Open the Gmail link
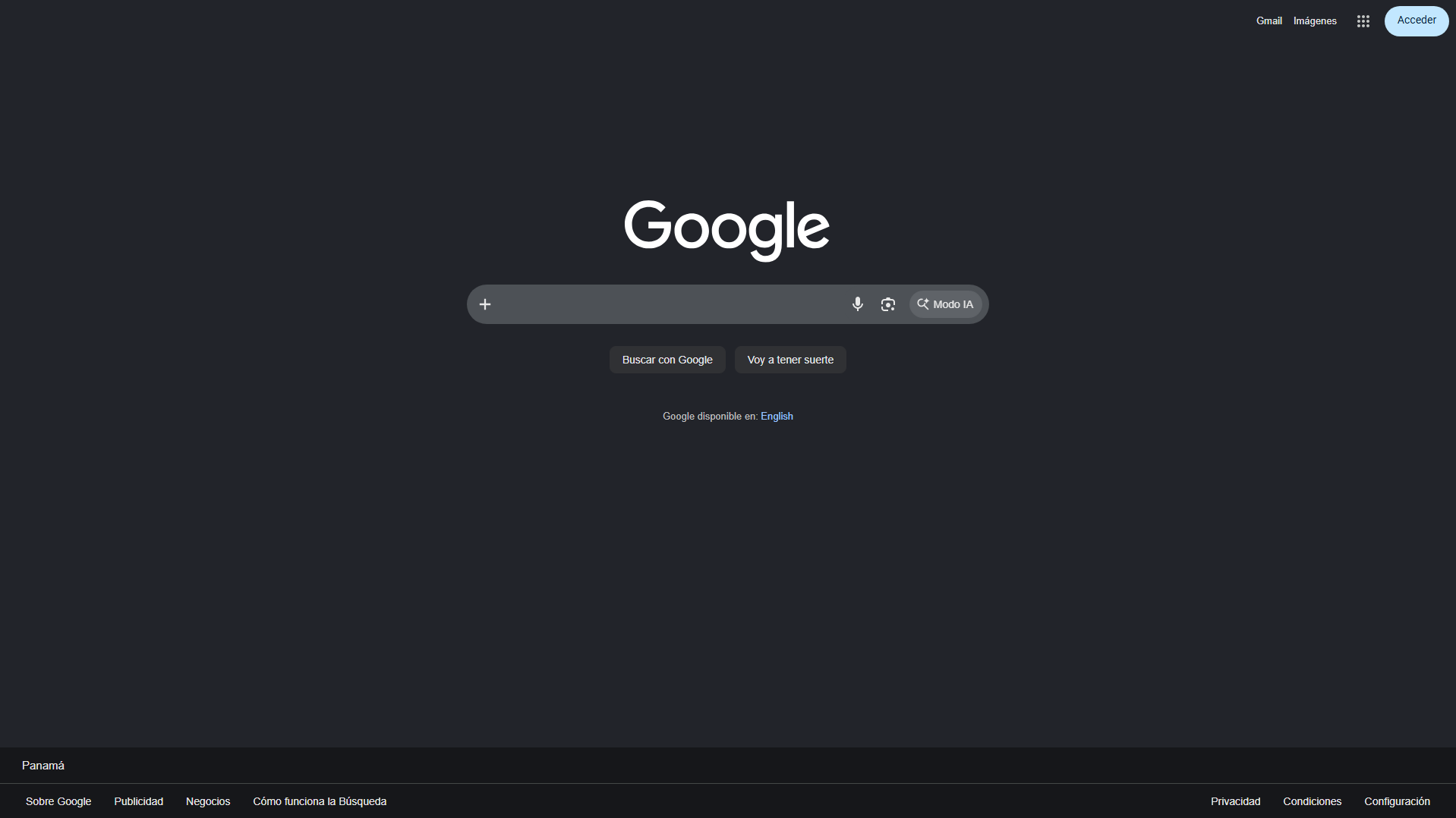The image size is (1456, 818). pyautogui.click(x=1268, y=21)
